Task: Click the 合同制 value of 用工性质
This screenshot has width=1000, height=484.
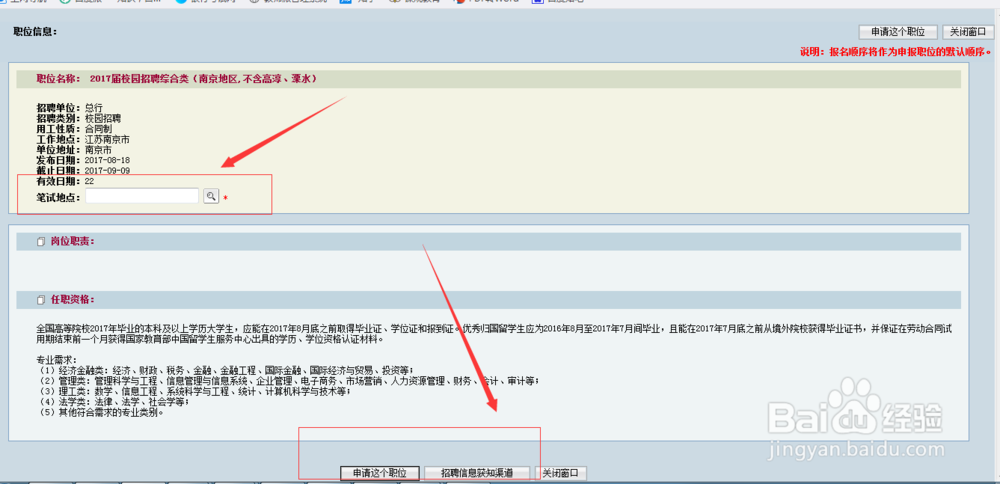Action: tap(98, 129)
